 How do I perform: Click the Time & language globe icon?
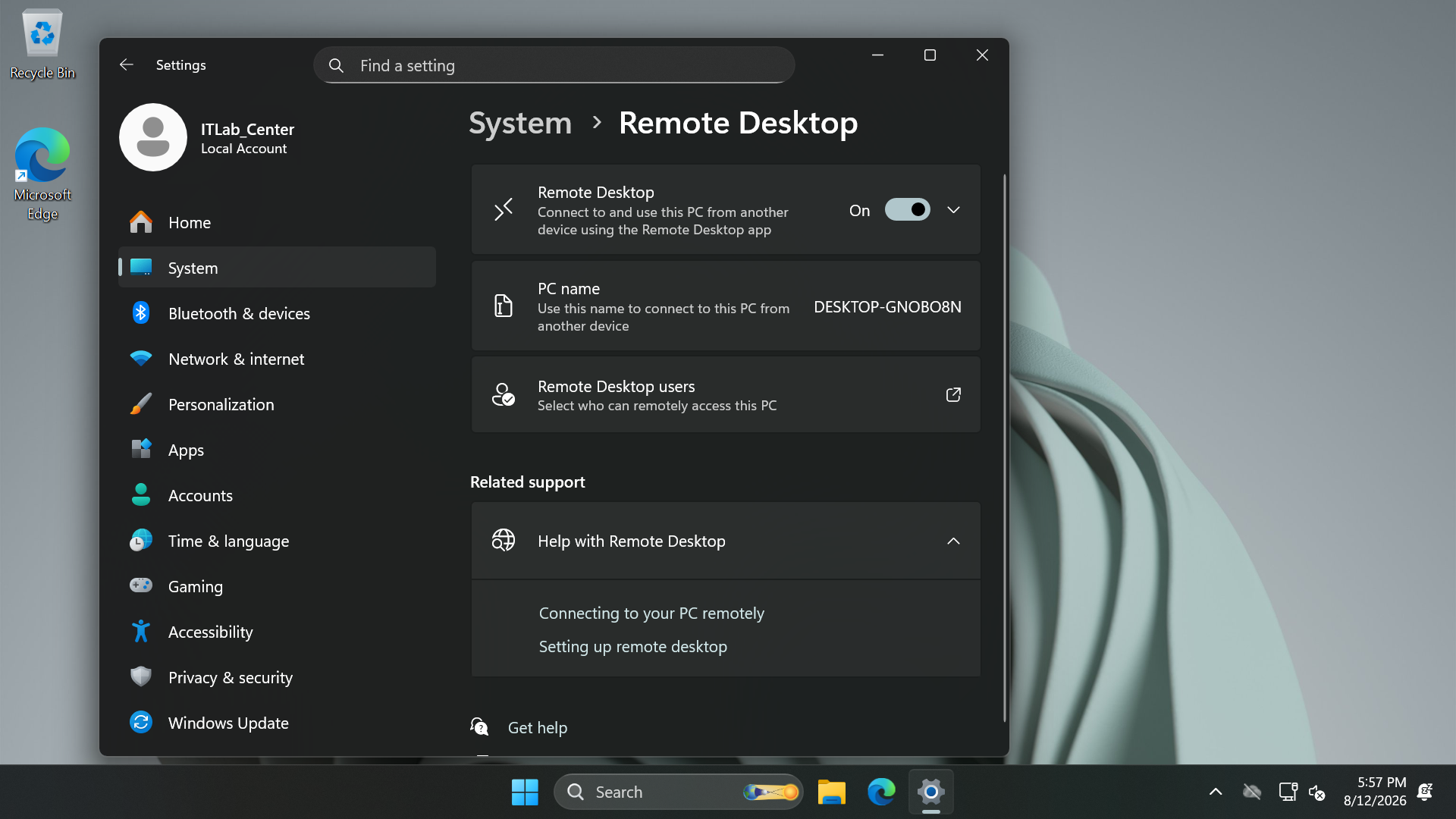[x=141, y=541]
